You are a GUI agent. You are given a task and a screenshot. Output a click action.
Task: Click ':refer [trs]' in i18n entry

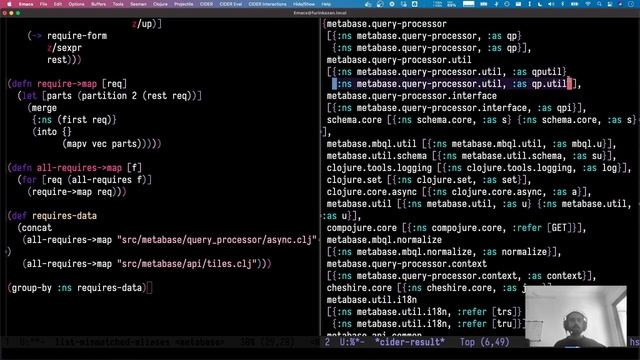click(487, 312)
